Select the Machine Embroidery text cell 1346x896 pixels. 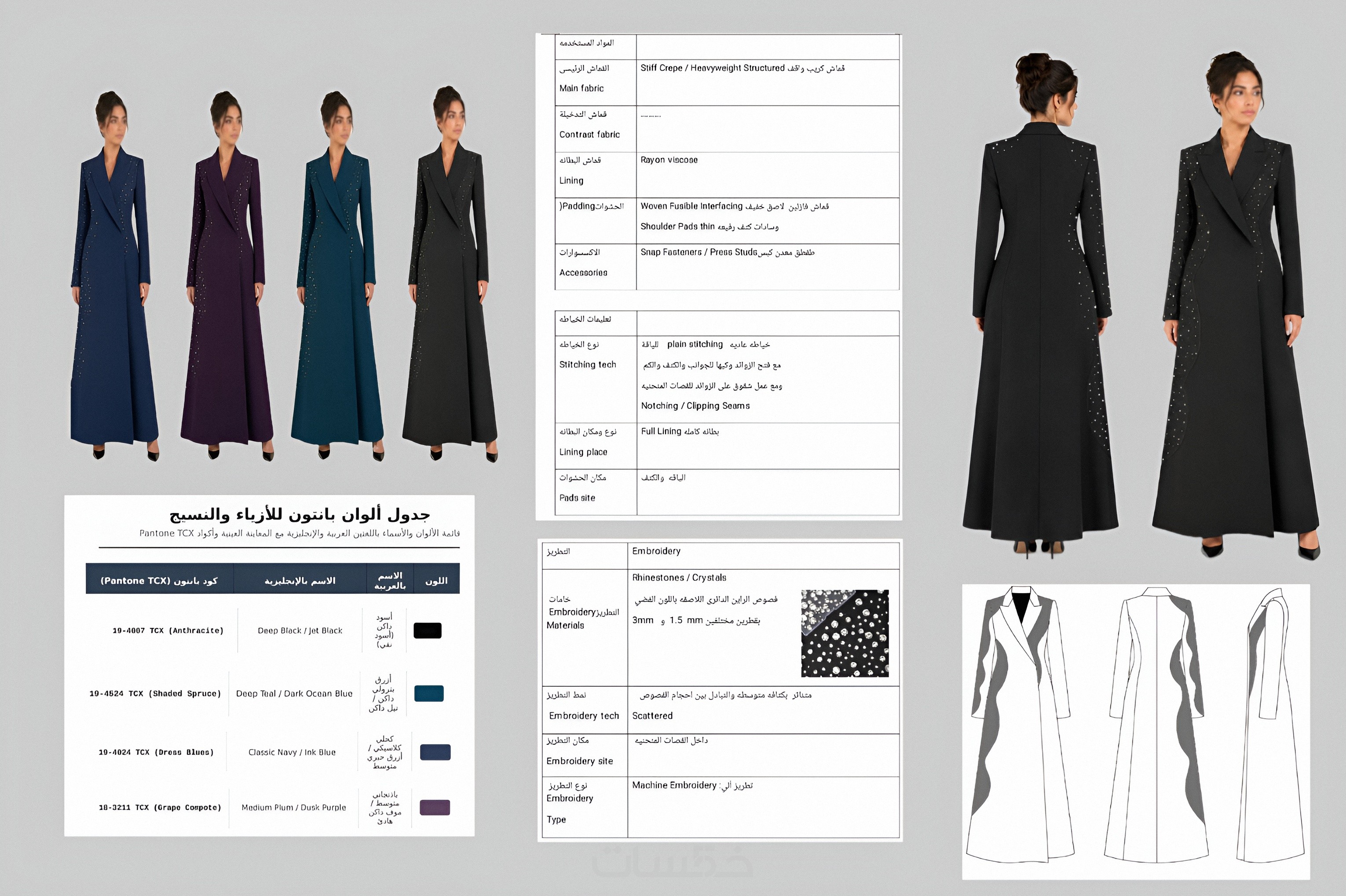pos(692,785)
